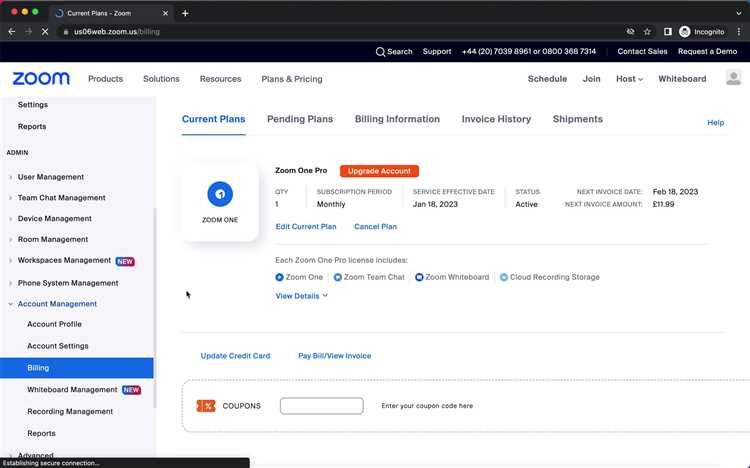The image size is (750, 468).
Task: Click the browser bookmark star icon
Action: [x=648, y=32]
